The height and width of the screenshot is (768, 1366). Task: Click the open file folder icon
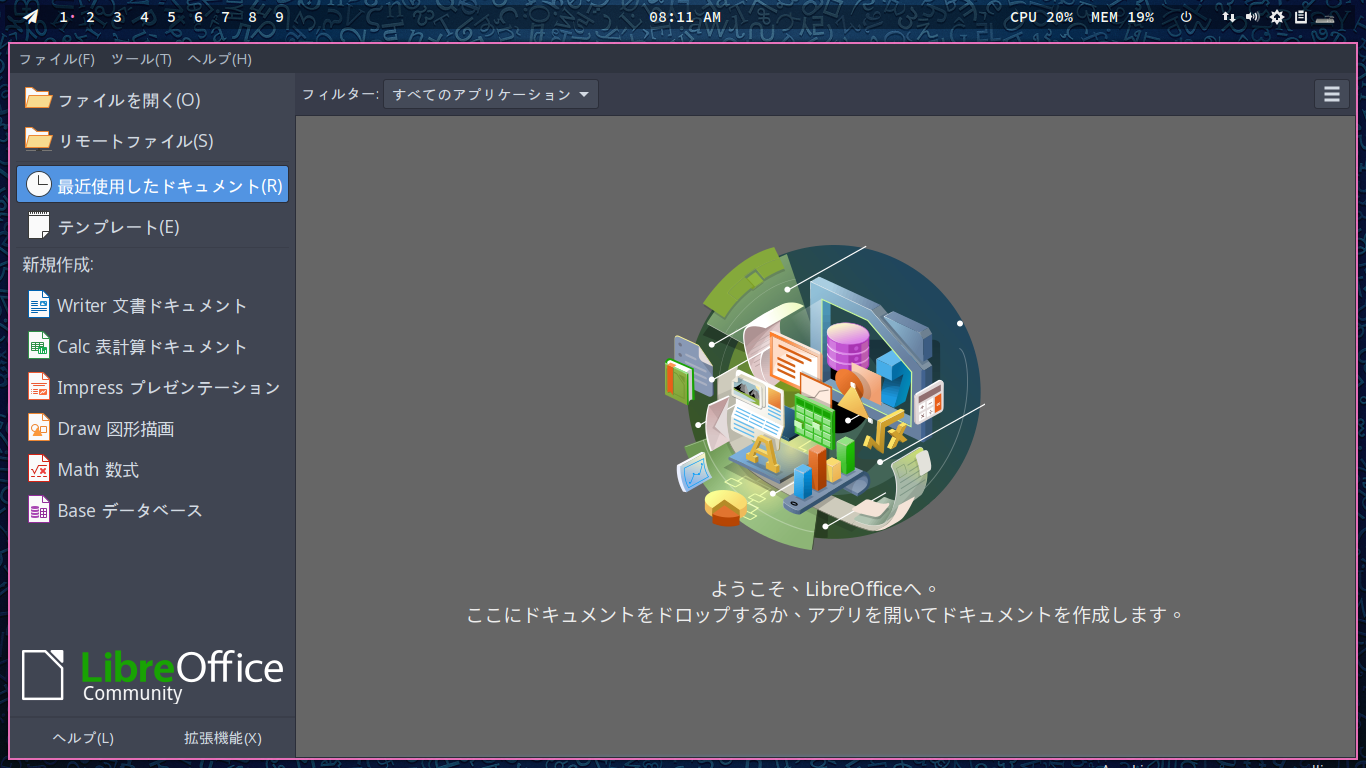37,99
